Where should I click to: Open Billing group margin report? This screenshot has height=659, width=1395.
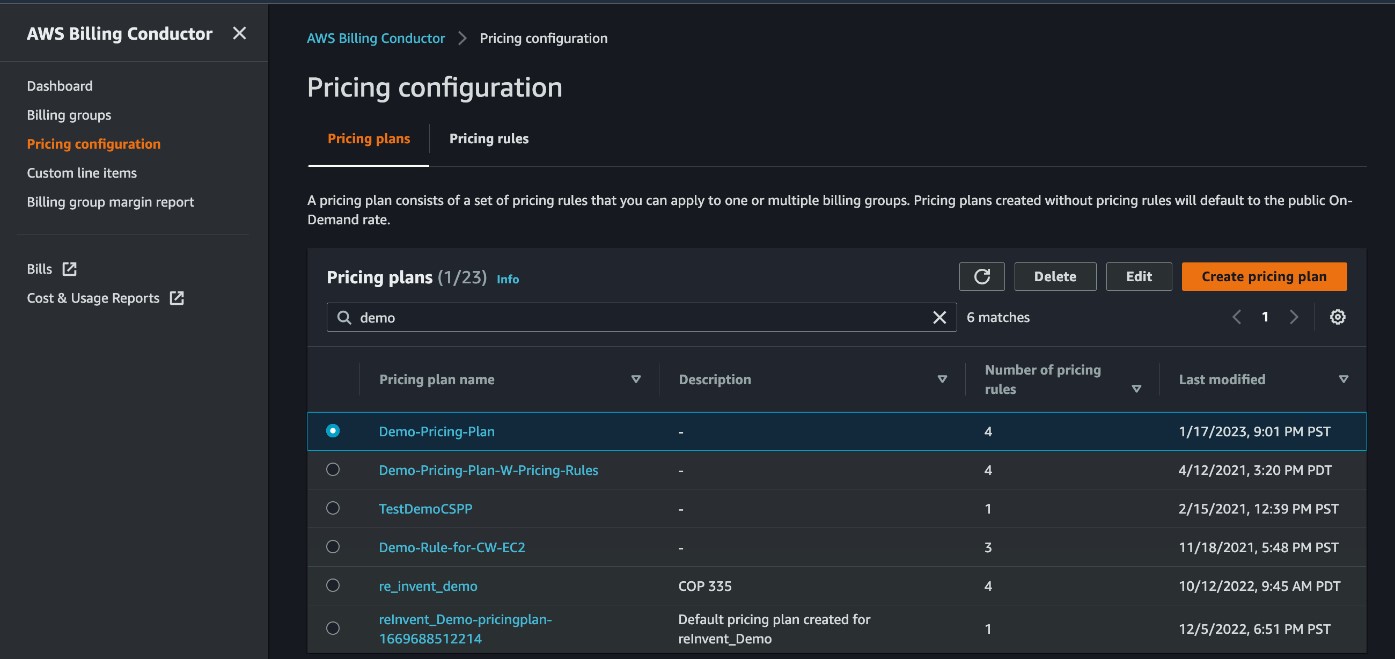(111, 202)
